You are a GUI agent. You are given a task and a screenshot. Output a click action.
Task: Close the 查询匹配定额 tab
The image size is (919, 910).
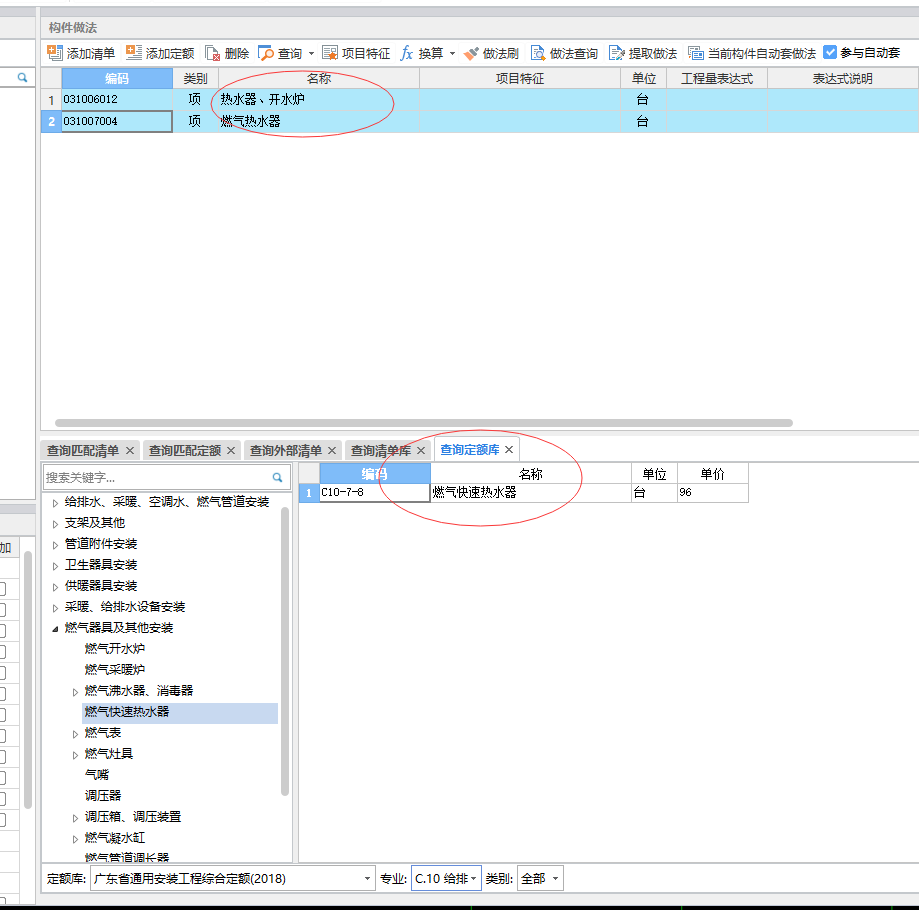(x=231, y=451)
